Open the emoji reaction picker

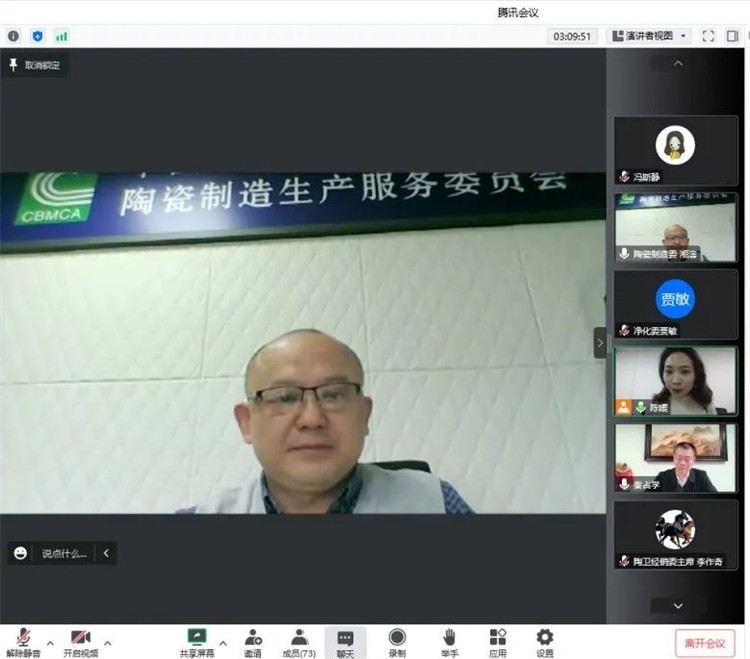(20, 553)
